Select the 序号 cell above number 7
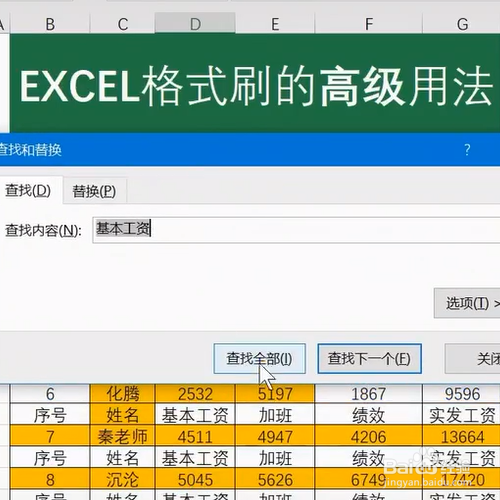500x500 pixels. (50, 415)
